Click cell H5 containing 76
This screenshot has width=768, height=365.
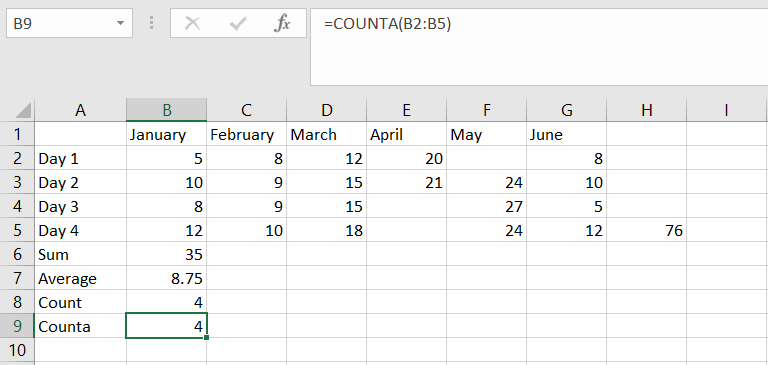[x=647, y=230]
